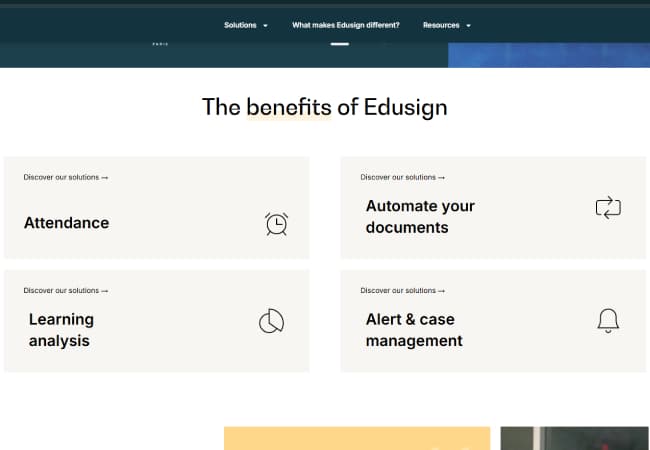Open the Solutions dropdown menu
650x450 pixels.
pyautogui.click(x=245, y=25)
